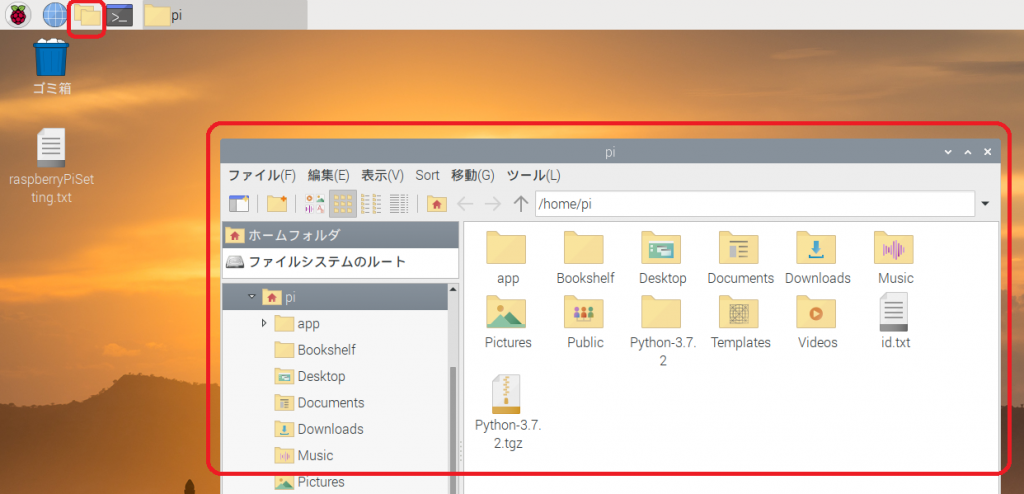Open the ファイル(F) menu
The image size is (1024, 494).
pyautogui.click(x=262, y=175)
